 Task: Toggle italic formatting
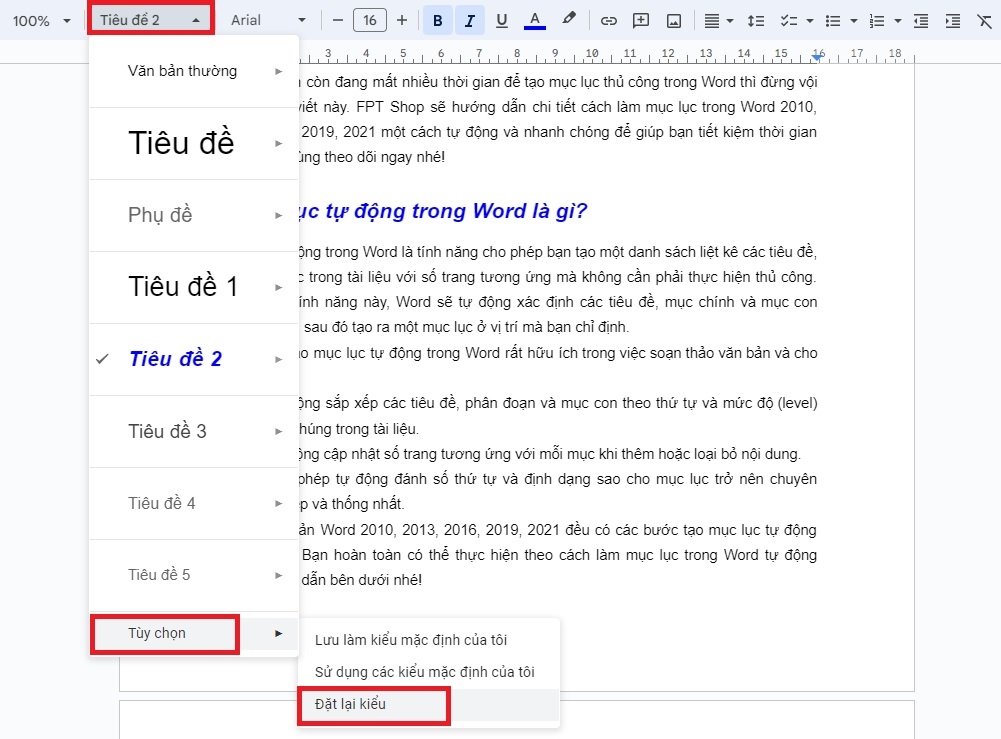tap(469, 20)
